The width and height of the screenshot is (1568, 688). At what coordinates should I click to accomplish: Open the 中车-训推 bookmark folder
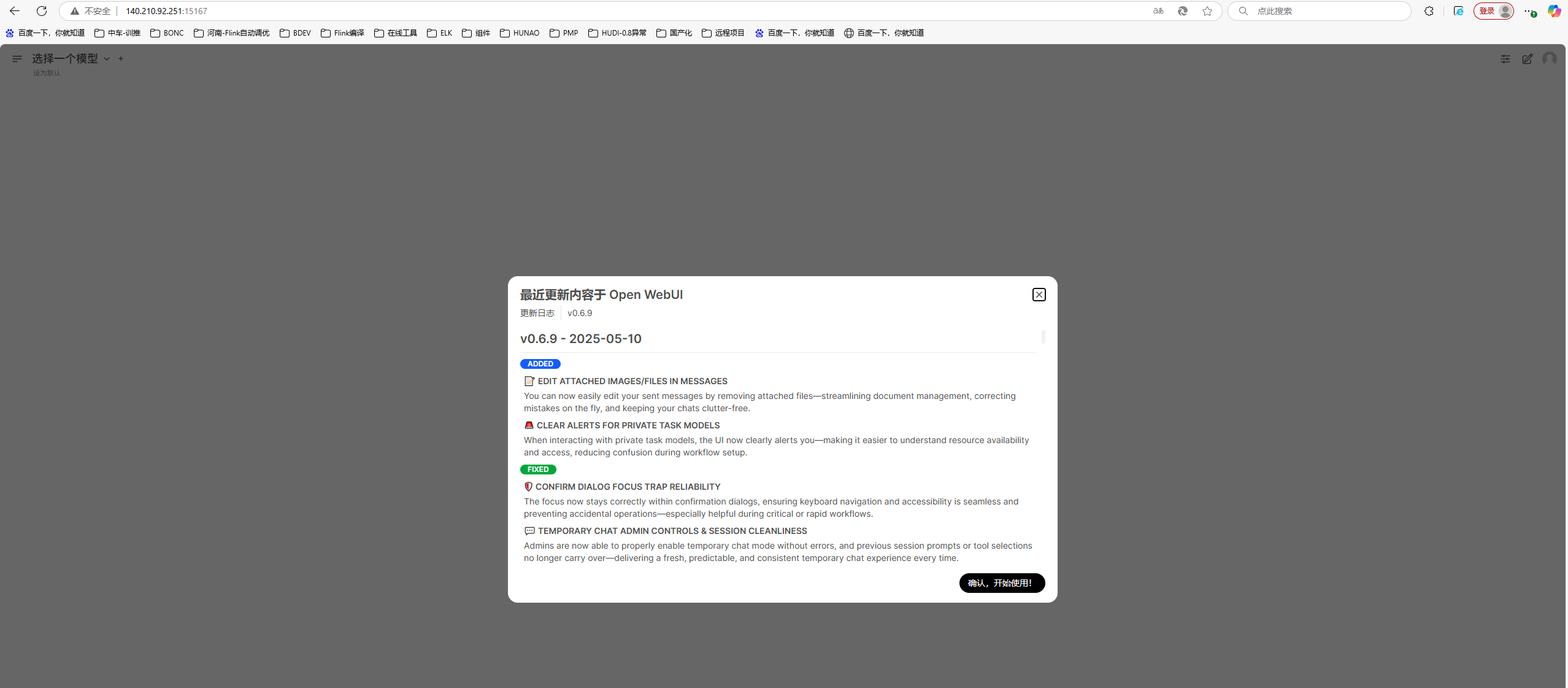pos(117,33)
